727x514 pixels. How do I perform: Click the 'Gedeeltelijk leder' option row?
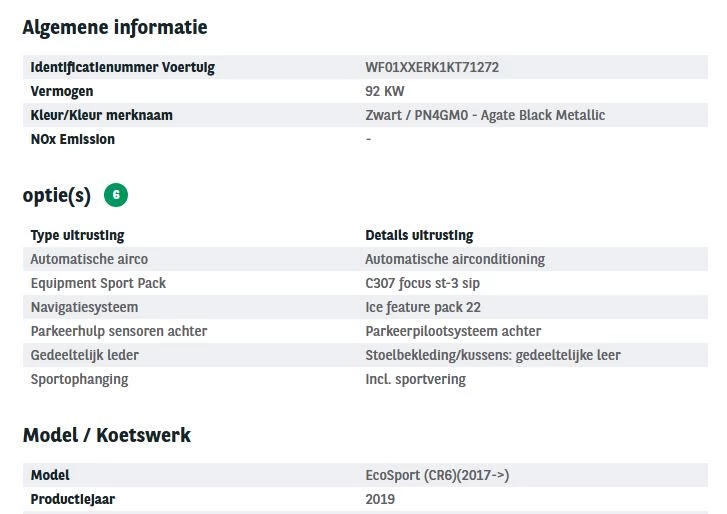[x=85, y=356]
